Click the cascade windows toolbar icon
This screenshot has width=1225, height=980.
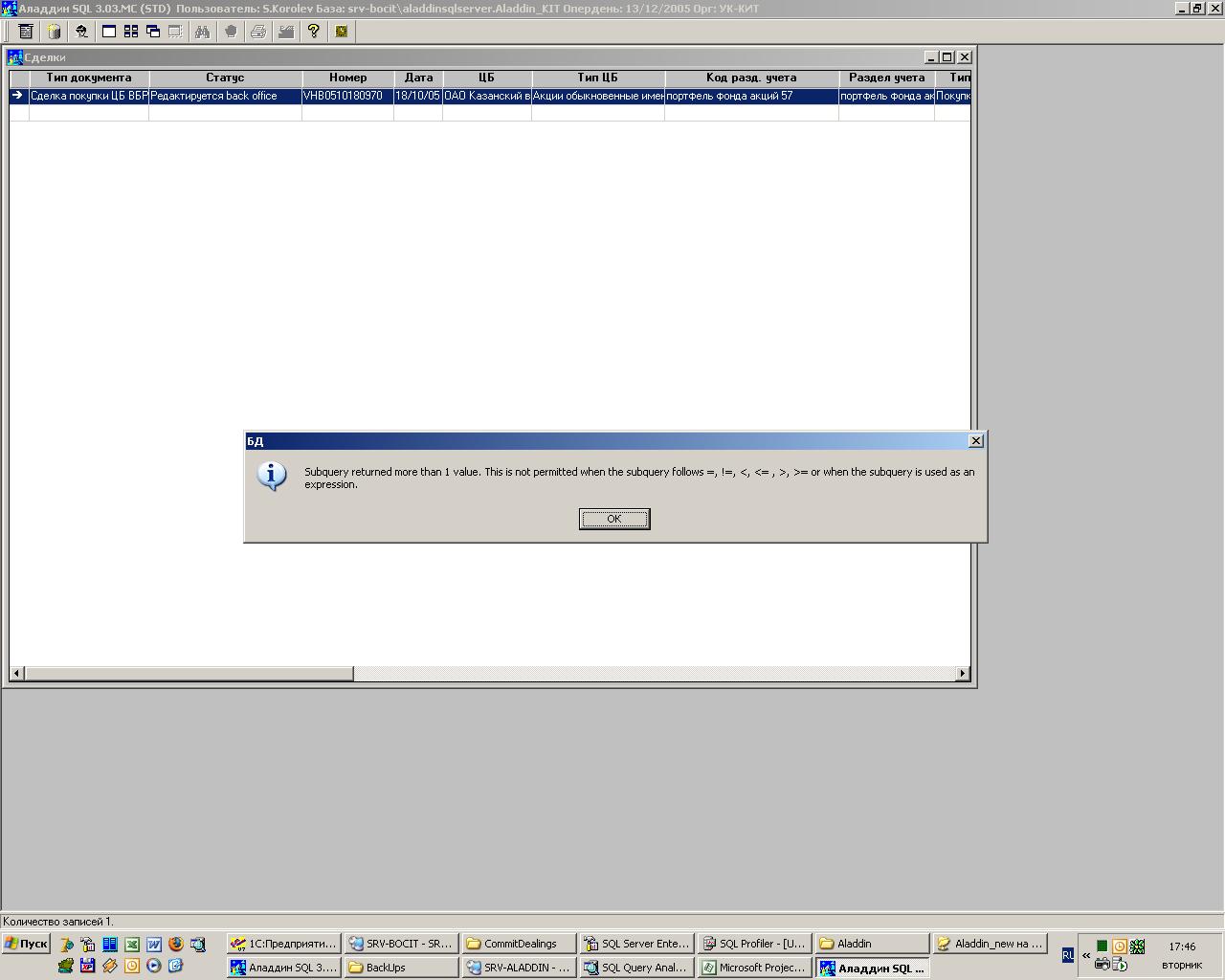point(153,32)
